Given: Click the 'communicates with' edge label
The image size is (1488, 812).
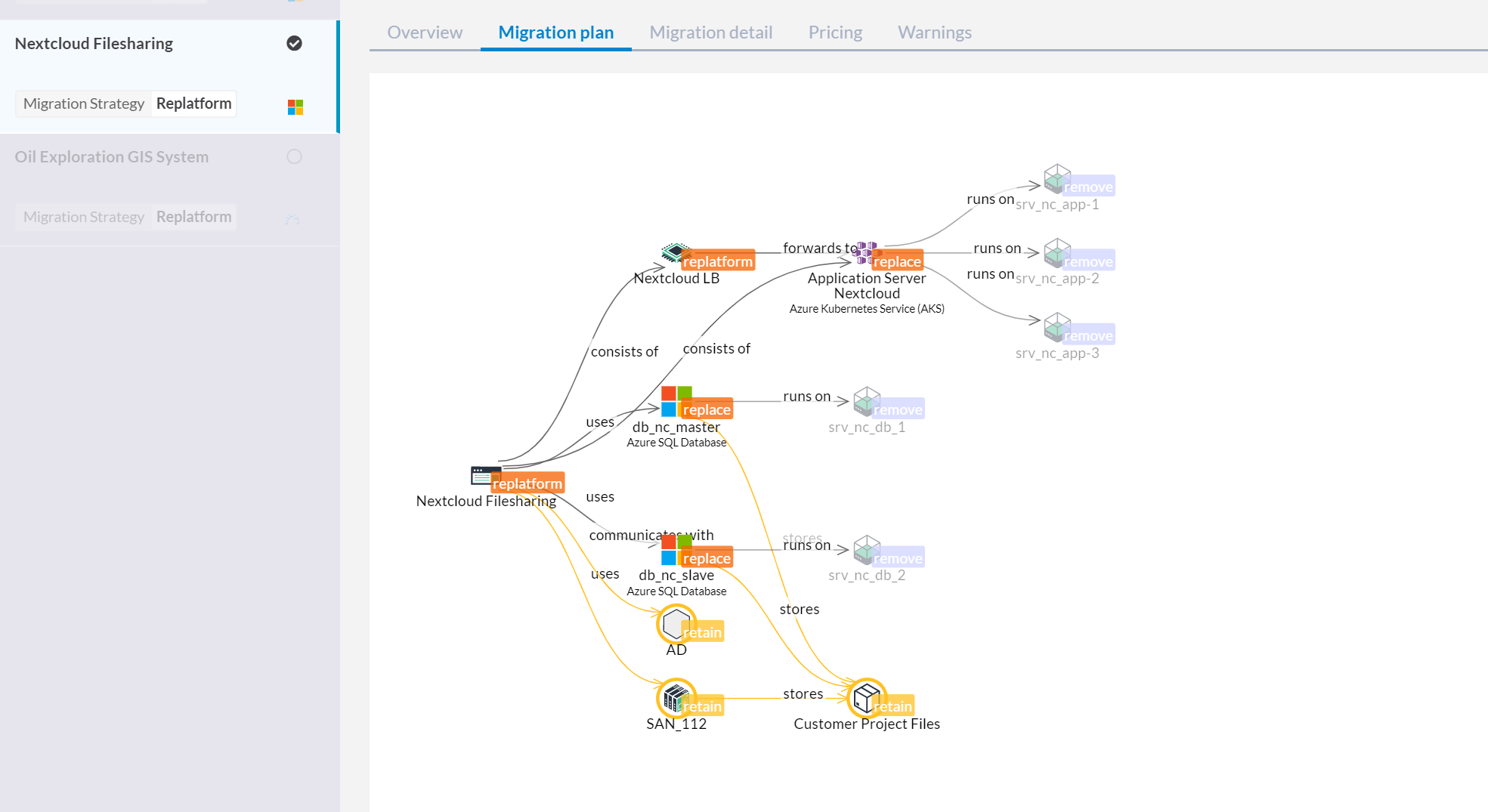Looking at the screenshot, I should [651, 535].
